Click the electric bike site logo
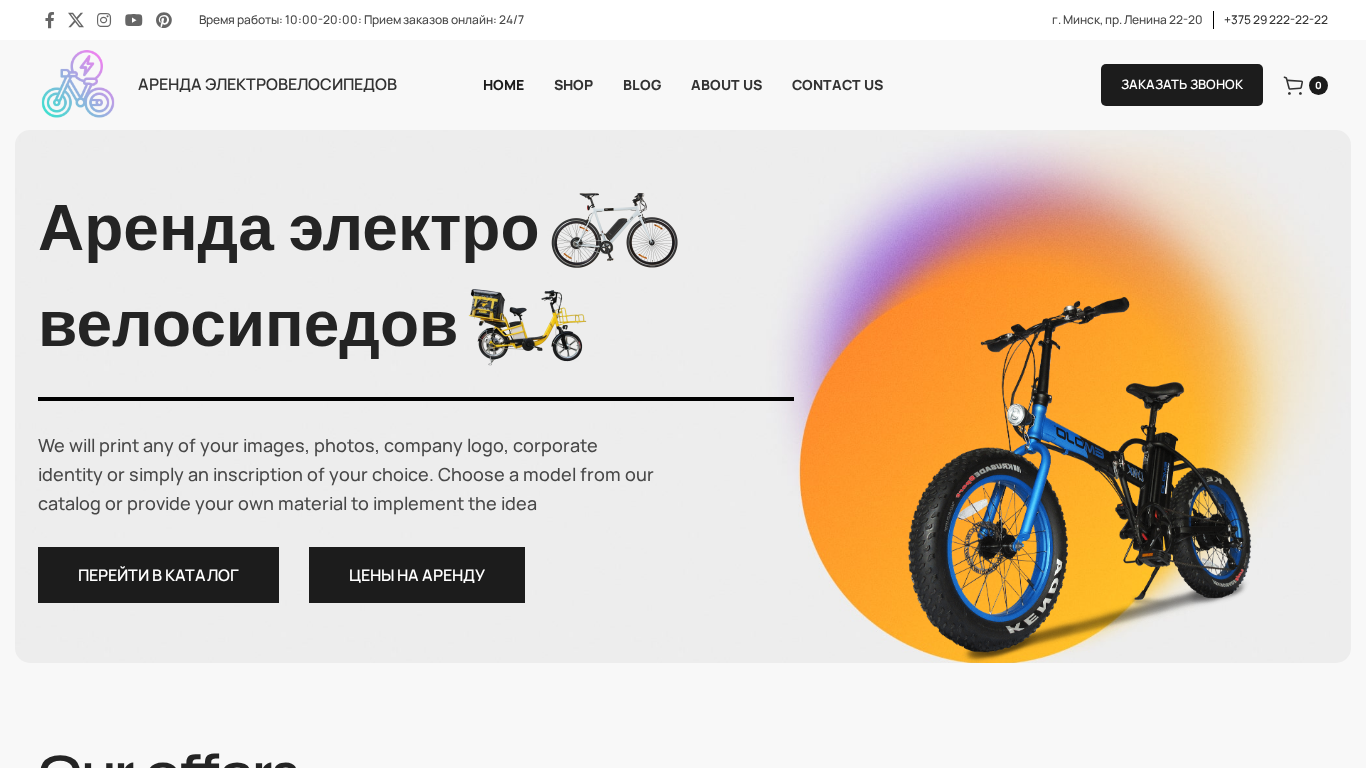 [78, 84]
